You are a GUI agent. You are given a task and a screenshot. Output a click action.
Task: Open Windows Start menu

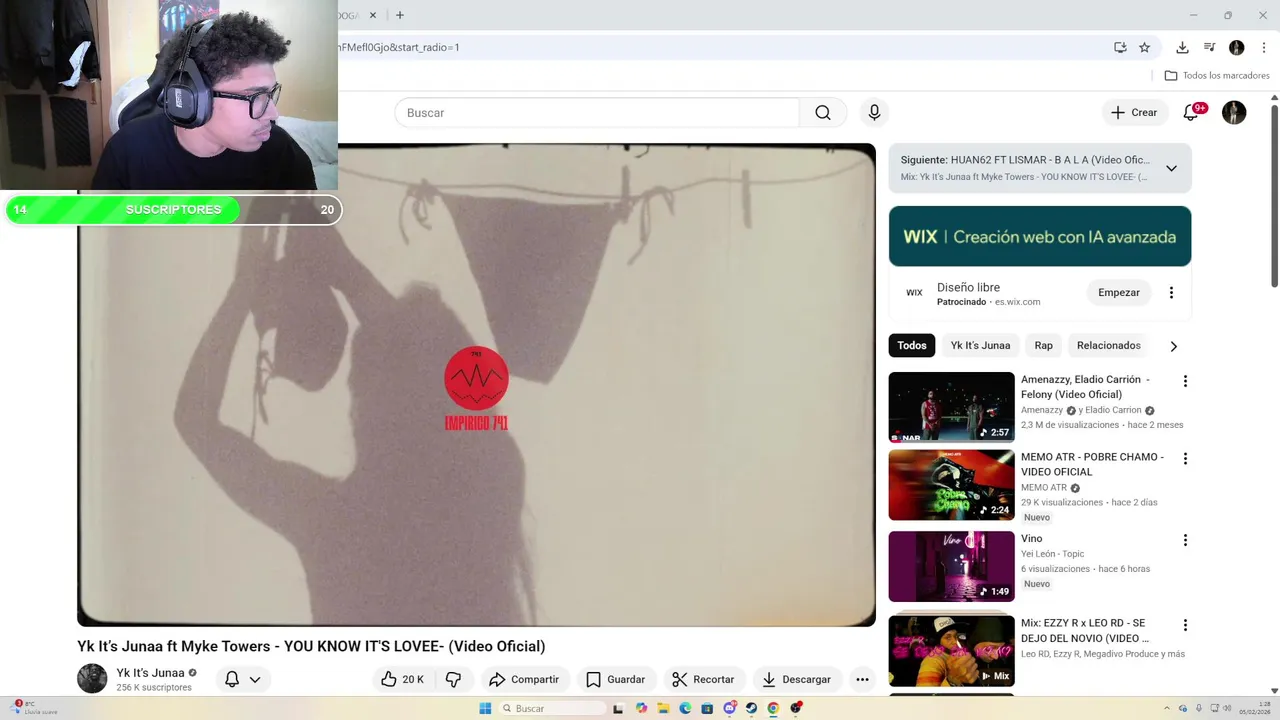(485, 708)
